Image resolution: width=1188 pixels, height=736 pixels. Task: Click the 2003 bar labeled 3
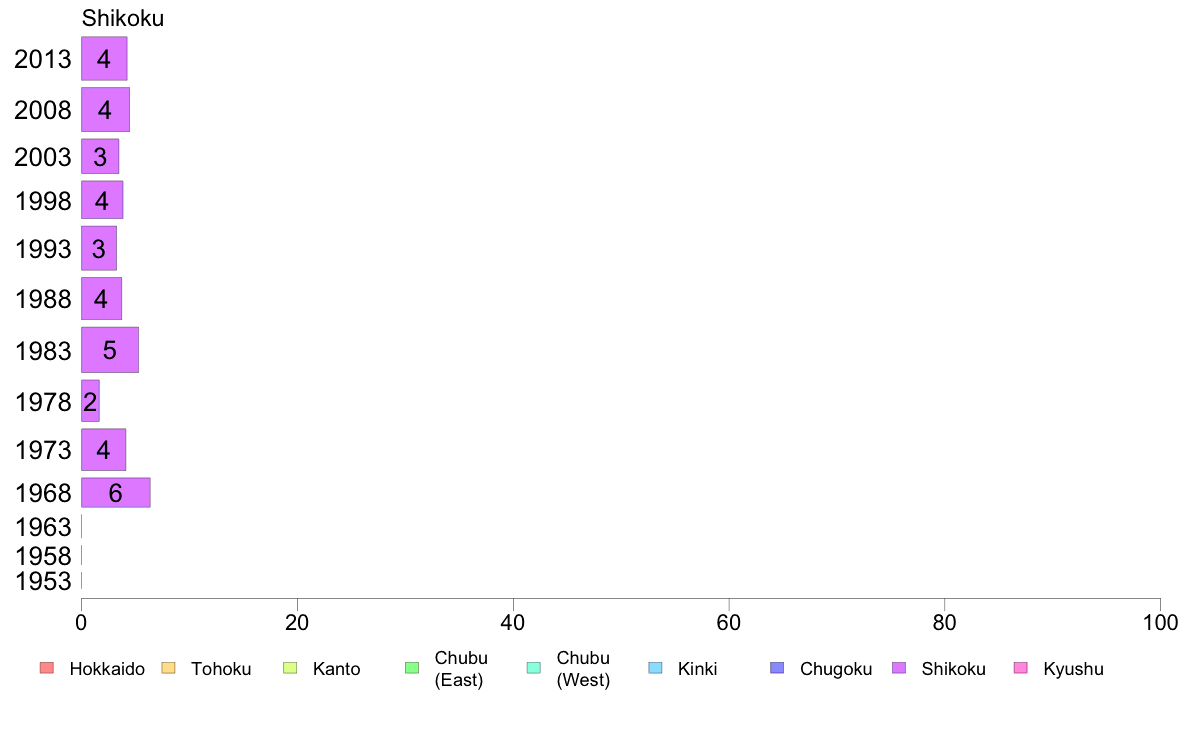pyautogui.click(x=100, y=156)
